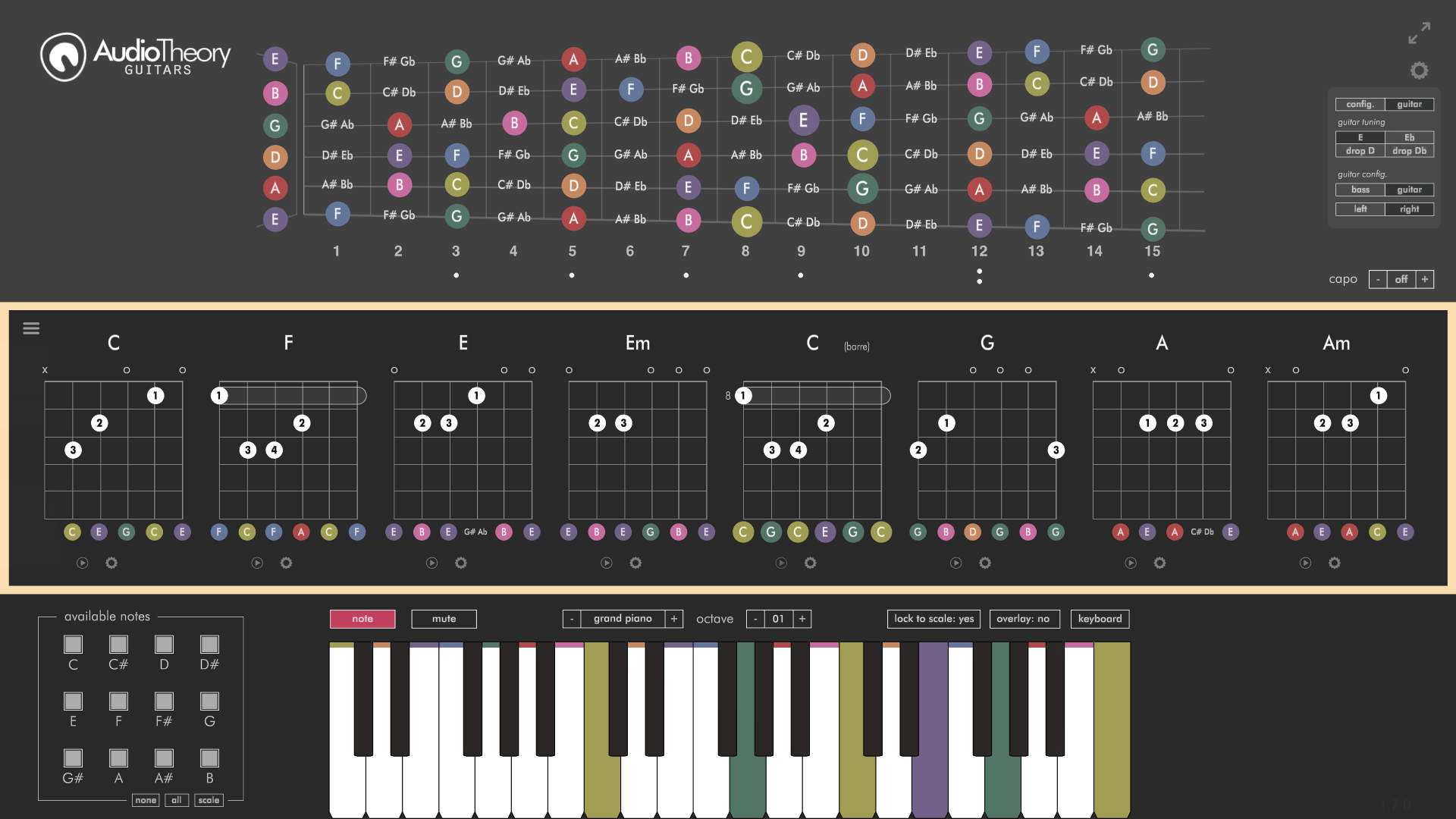Screen dimensions: 1456x819
Task: Click the mute button in piano section
Action: 444,618
